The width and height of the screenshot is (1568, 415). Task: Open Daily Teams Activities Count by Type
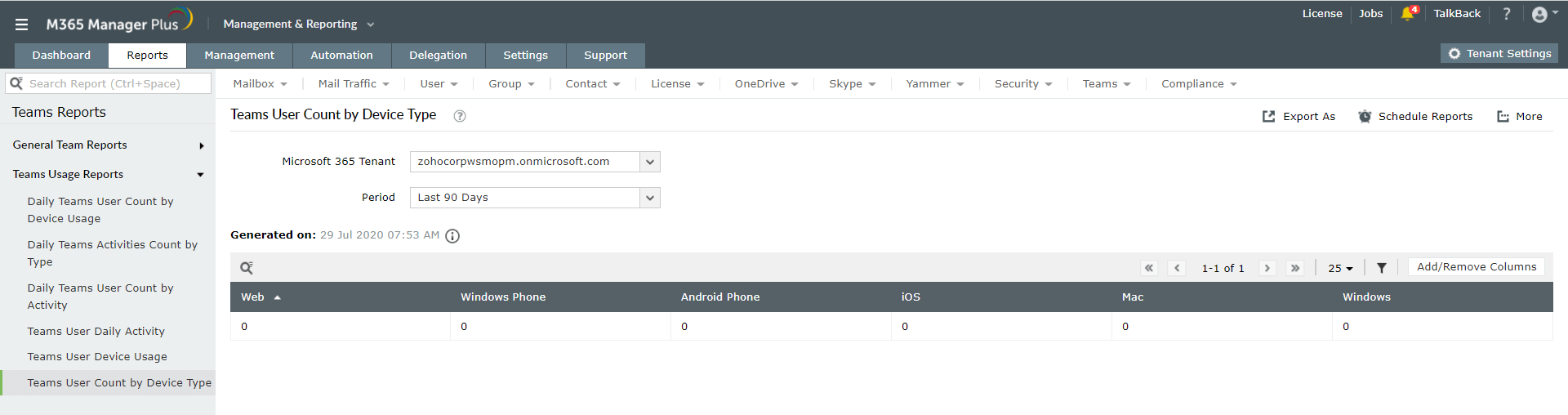click(x=113, y=253)
